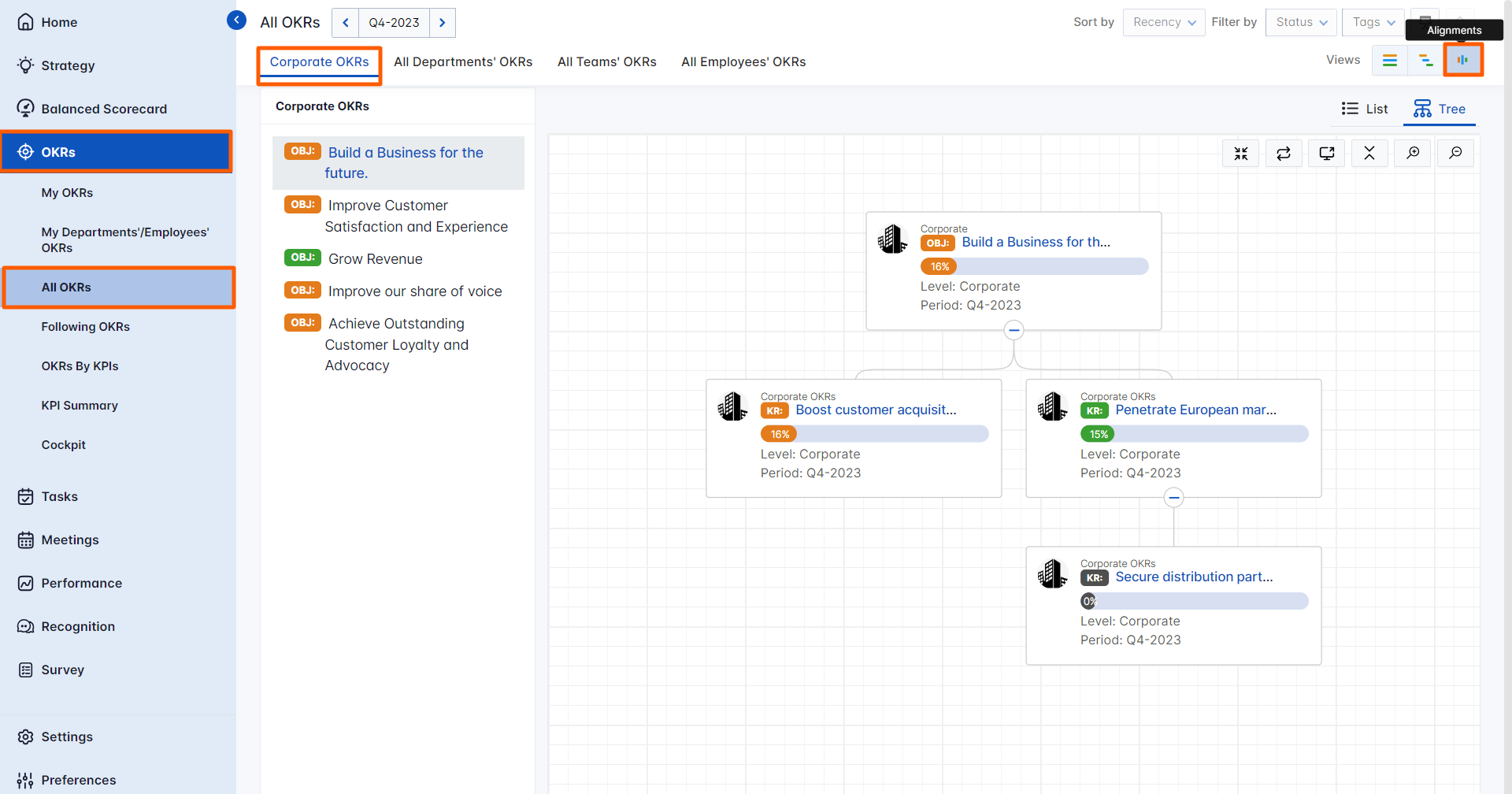Click the zoom in magnifier icon

pos(1413,153)
